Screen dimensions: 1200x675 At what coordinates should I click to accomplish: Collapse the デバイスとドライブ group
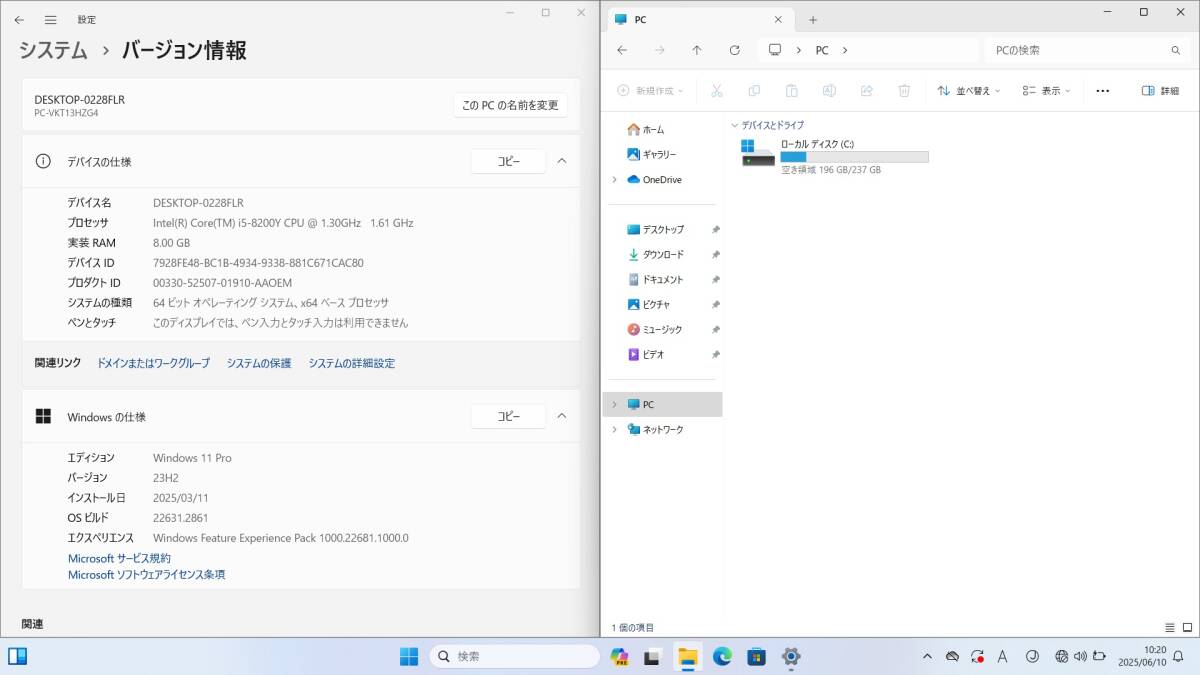coord(735,125)
